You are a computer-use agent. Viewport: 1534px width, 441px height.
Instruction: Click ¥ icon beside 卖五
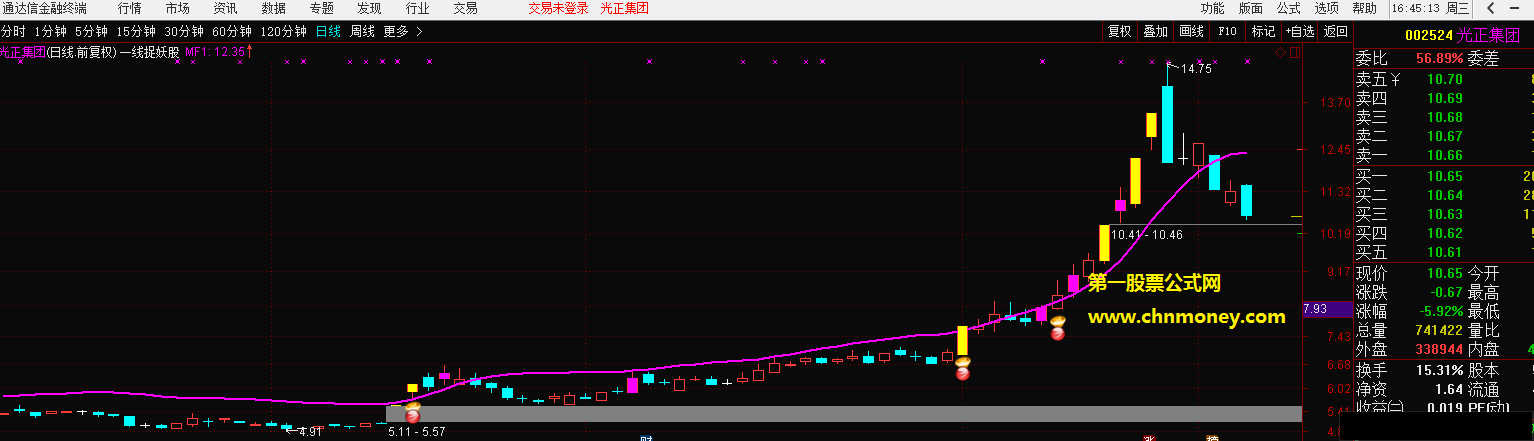tap(1394, 79)
